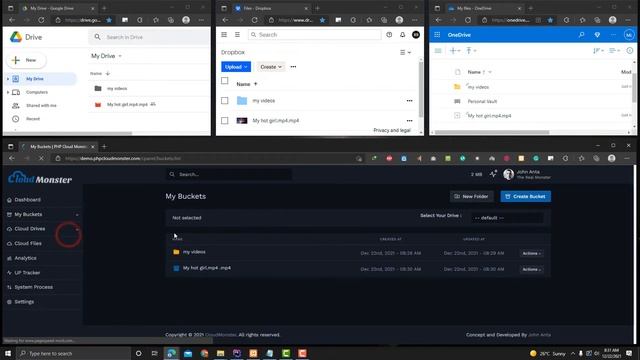Click CloudMonster search field
Viewport: 640px width, 360px height.
(229, 174)
